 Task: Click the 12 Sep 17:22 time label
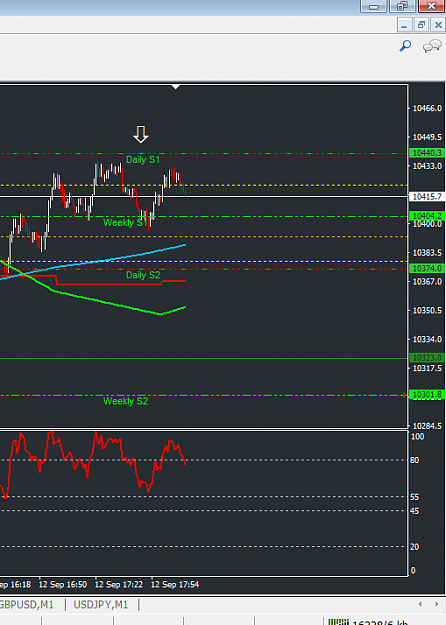coord(118,584)
